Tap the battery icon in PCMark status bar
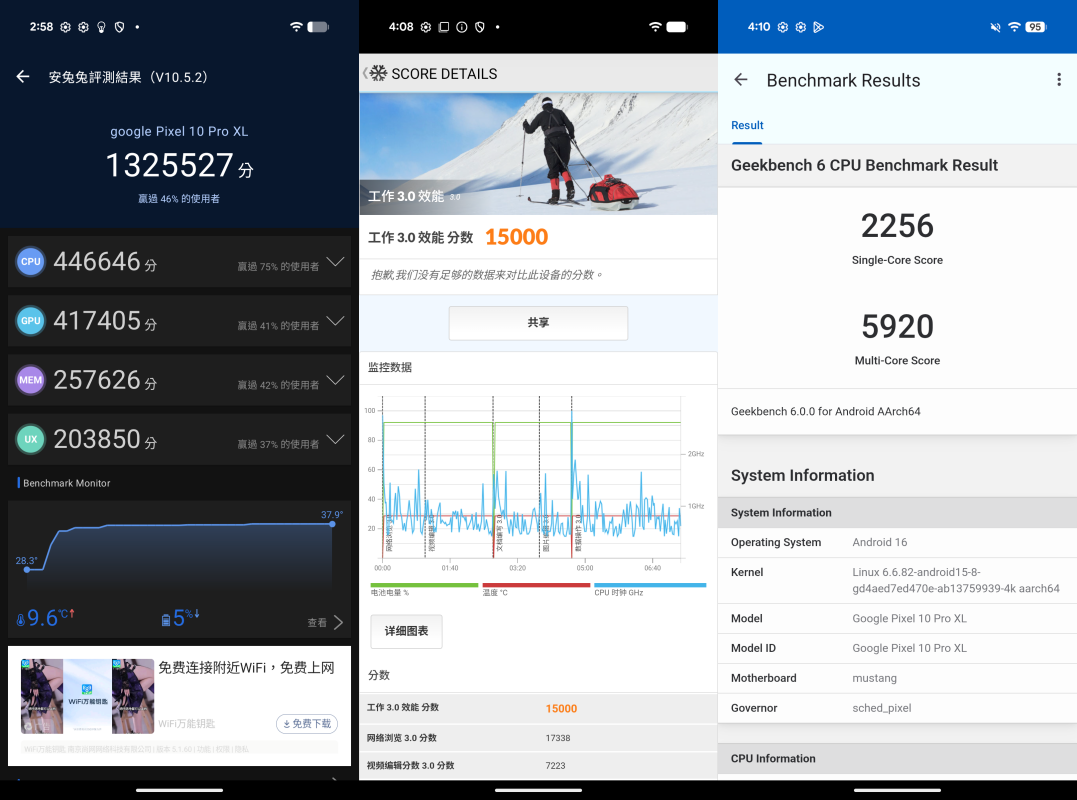The image size is (1077, 800). 677,27
